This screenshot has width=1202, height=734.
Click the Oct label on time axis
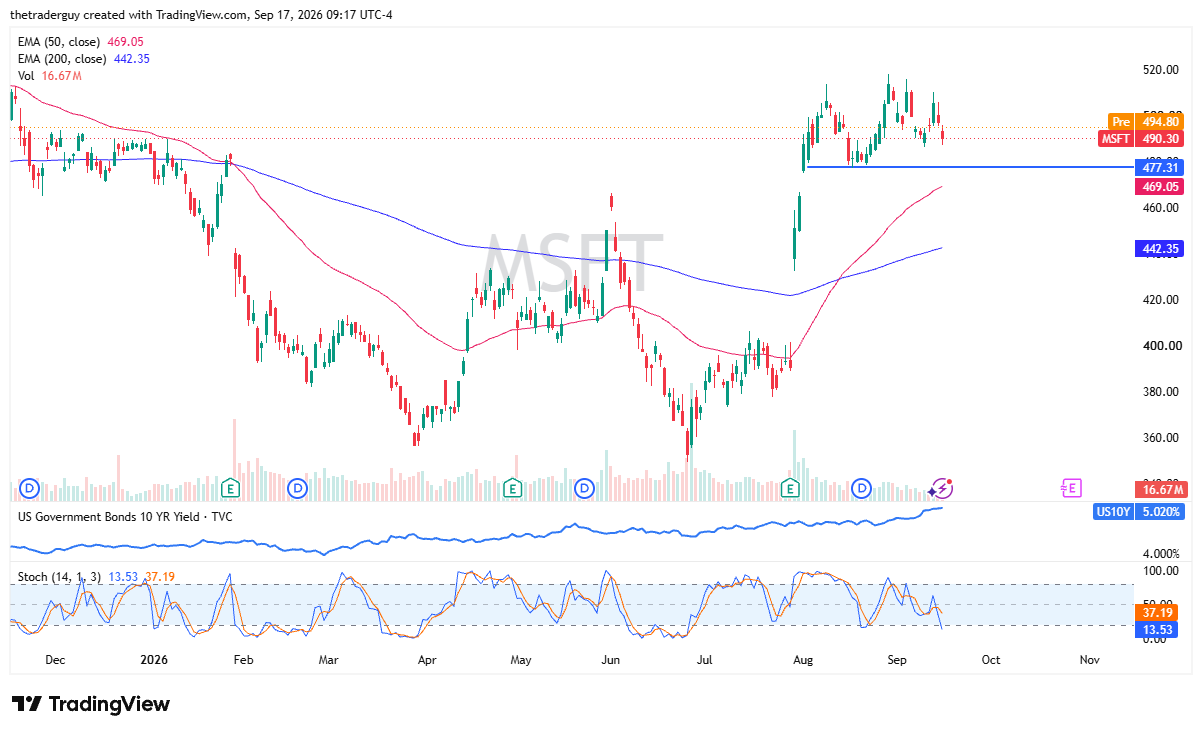pos(991,660)
